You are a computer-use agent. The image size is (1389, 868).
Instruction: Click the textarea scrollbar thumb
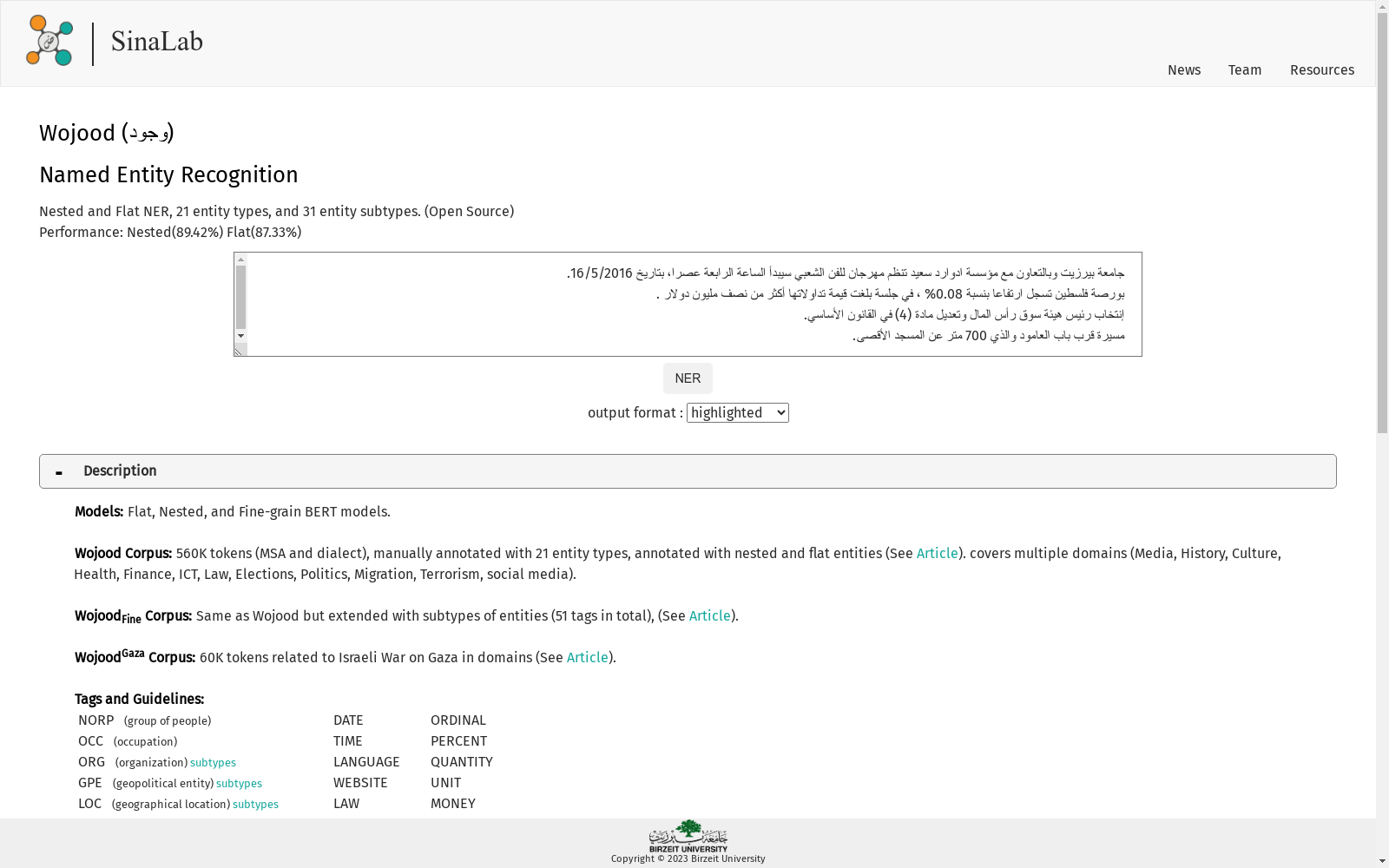click(x=240, y=298)
